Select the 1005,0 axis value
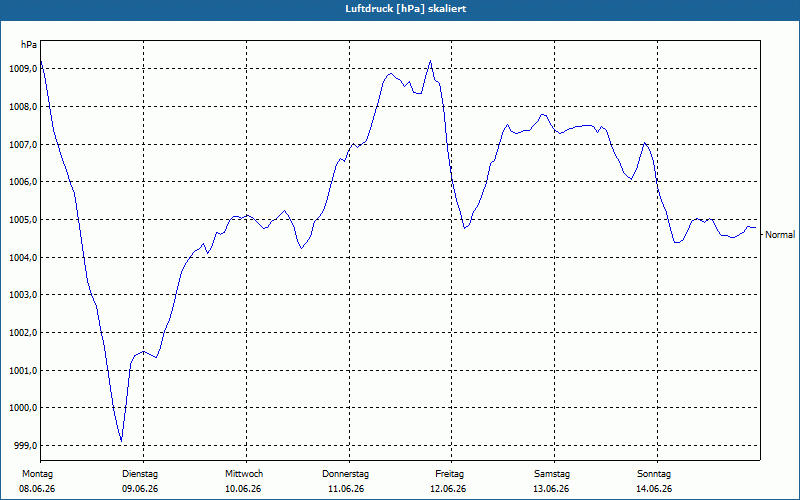 point(23,219)
